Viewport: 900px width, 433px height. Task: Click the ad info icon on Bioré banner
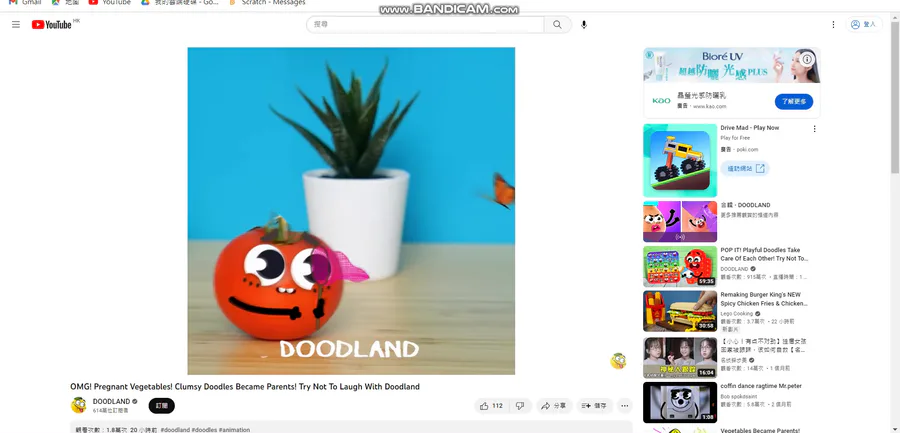[808, 59]
